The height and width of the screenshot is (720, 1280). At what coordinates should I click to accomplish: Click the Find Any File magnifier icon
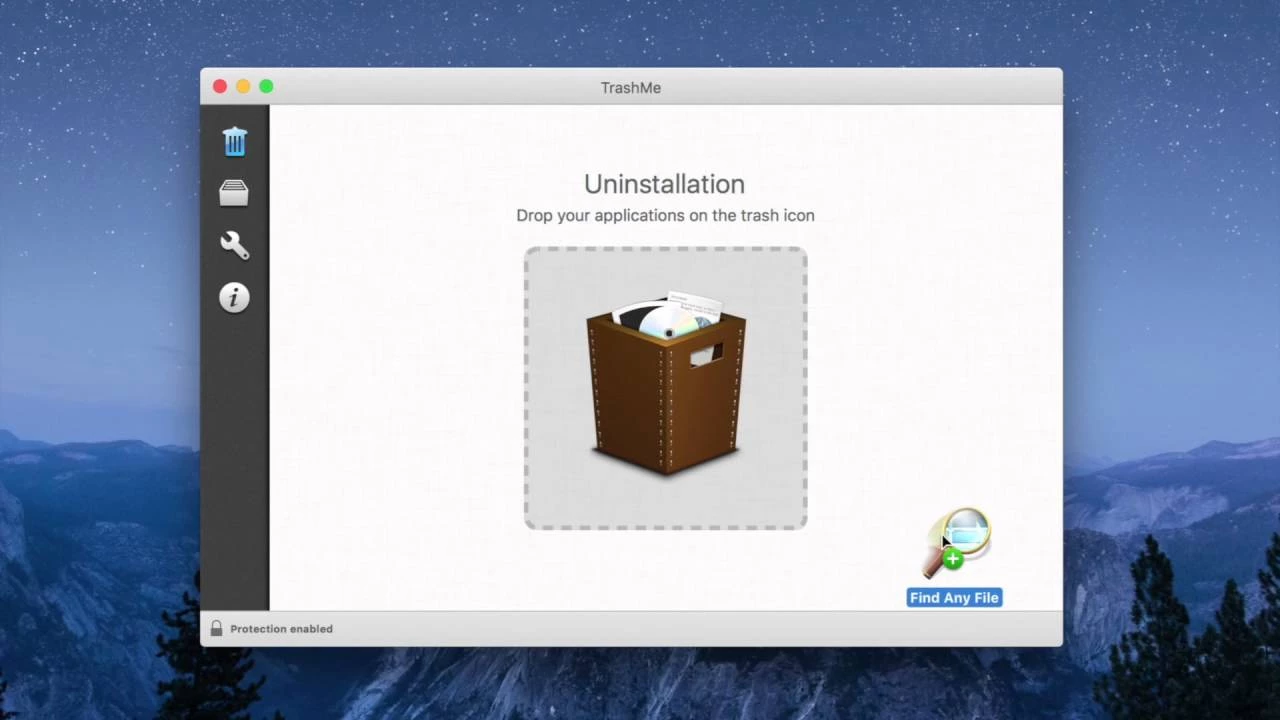point(955,543)
